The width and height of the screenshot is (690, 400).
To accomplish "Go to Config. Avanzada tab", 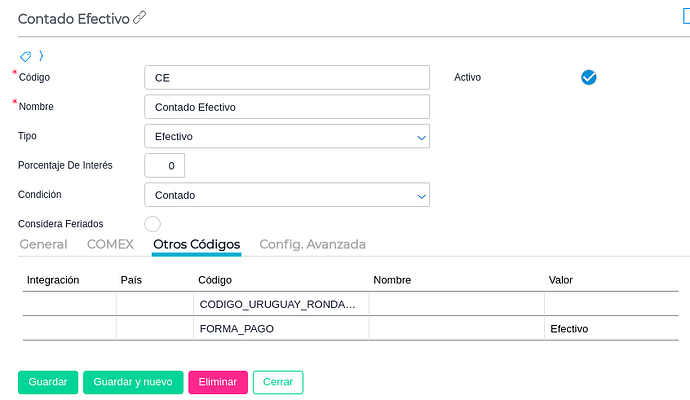I will 312,244.
